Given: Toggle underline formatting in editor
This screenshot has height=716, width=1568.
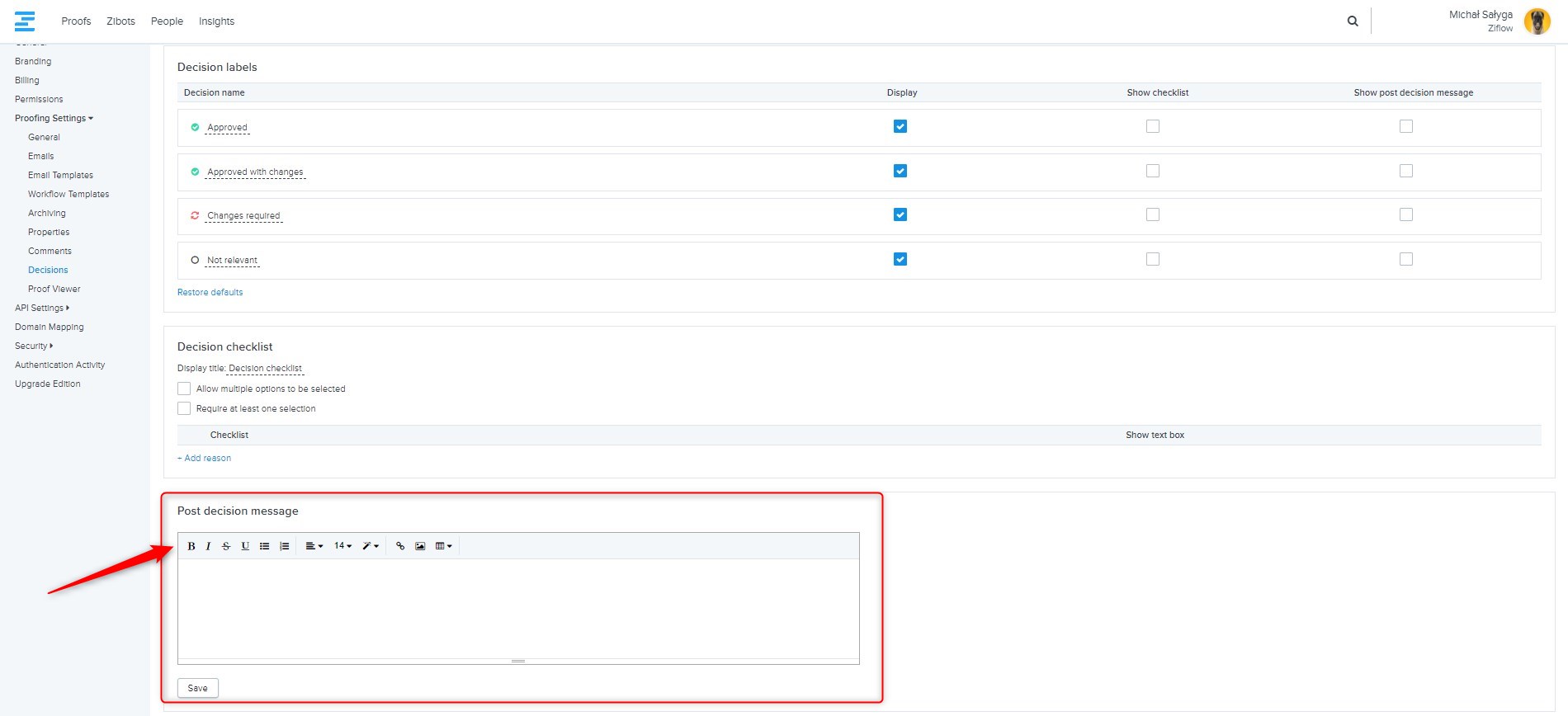Looking at the screenshot, I should coord(245,546).
